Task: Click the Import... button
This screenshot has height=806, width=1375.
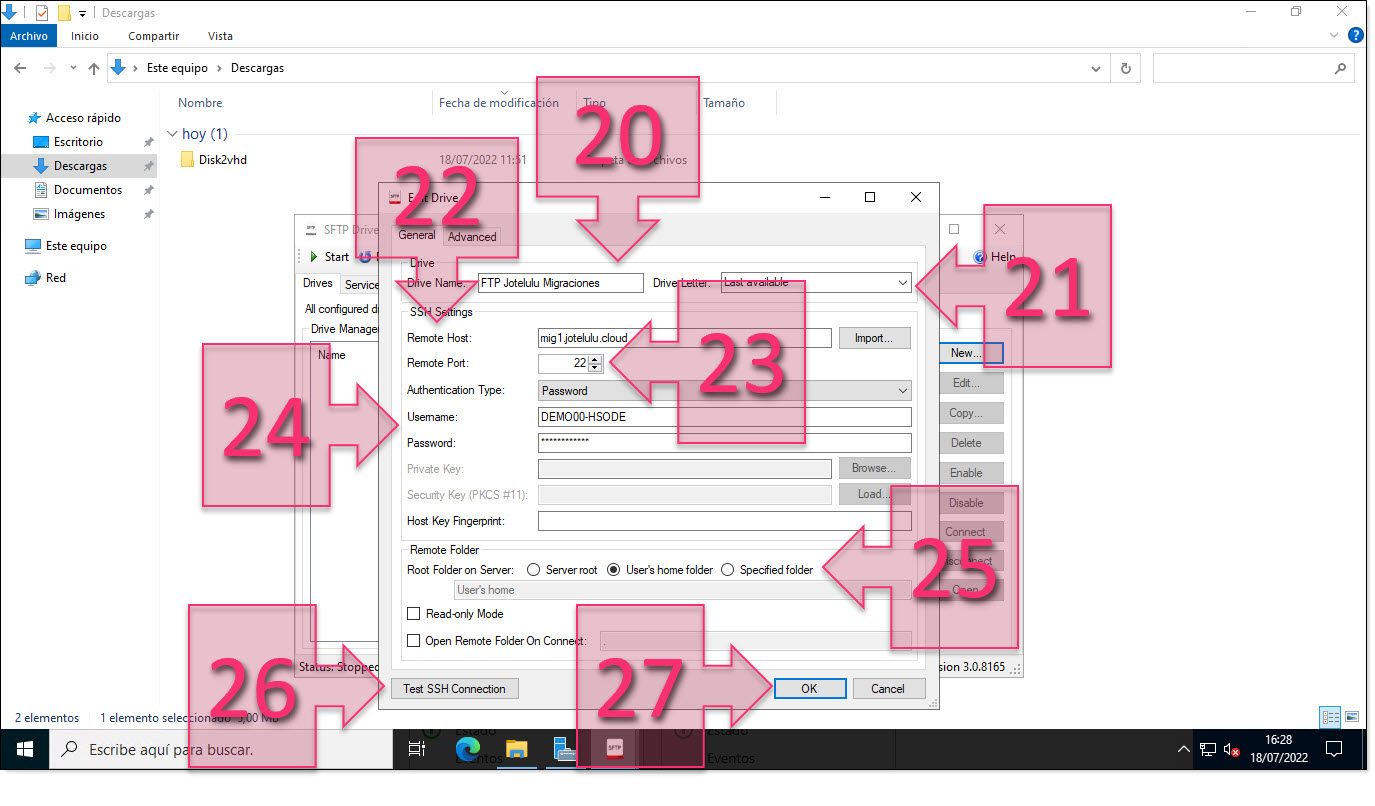Action: coord(875,338)
